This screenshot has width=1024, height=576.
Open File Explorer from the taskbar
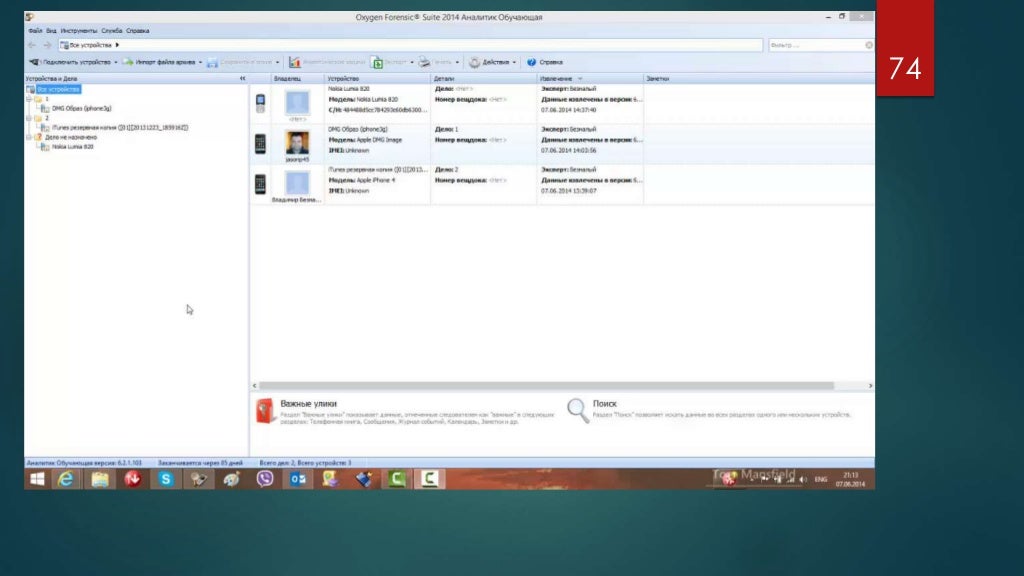click(x=100, y=479)
